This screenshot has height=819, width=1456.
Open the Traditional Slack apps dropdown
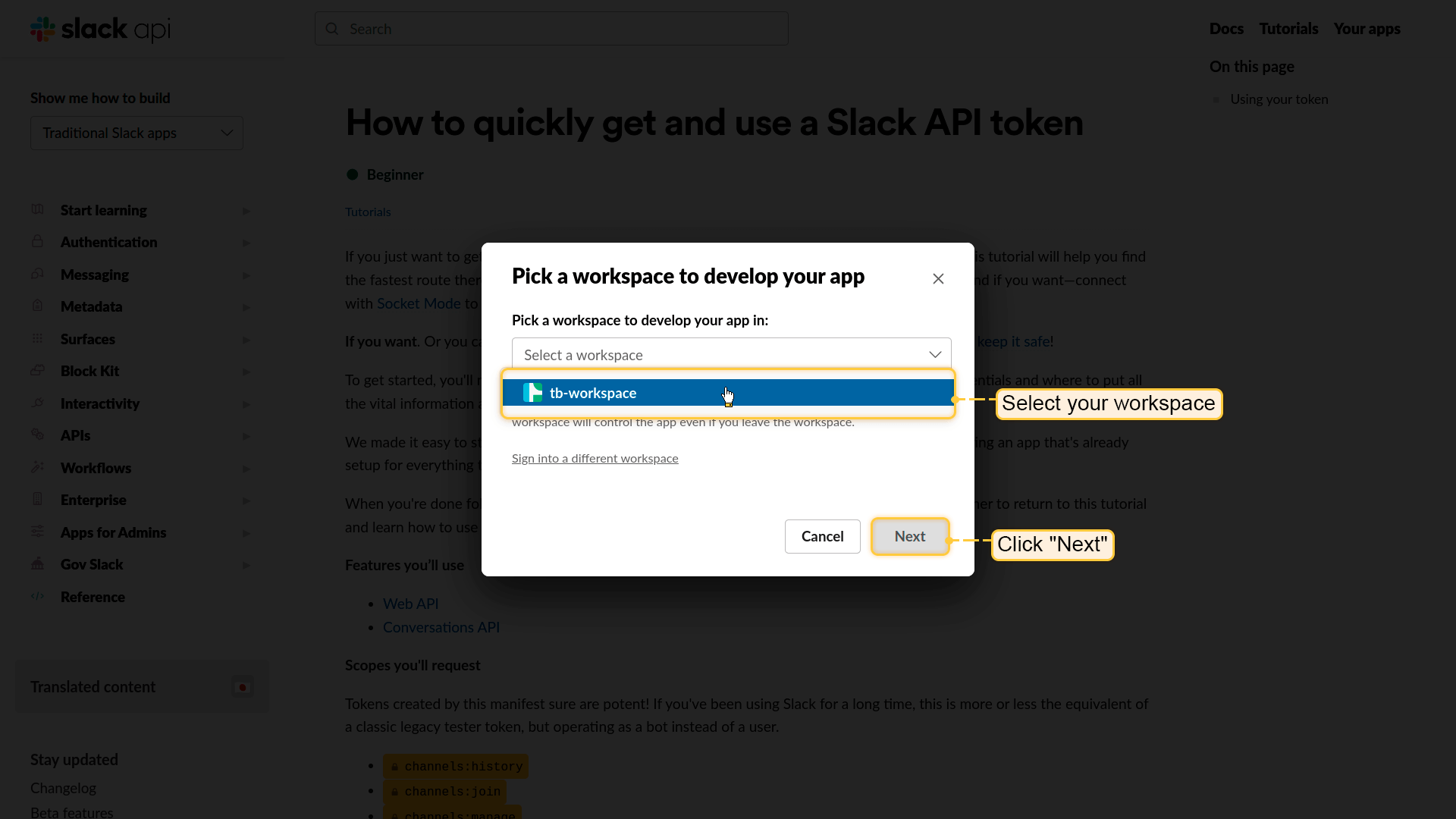tap(136, 133)
